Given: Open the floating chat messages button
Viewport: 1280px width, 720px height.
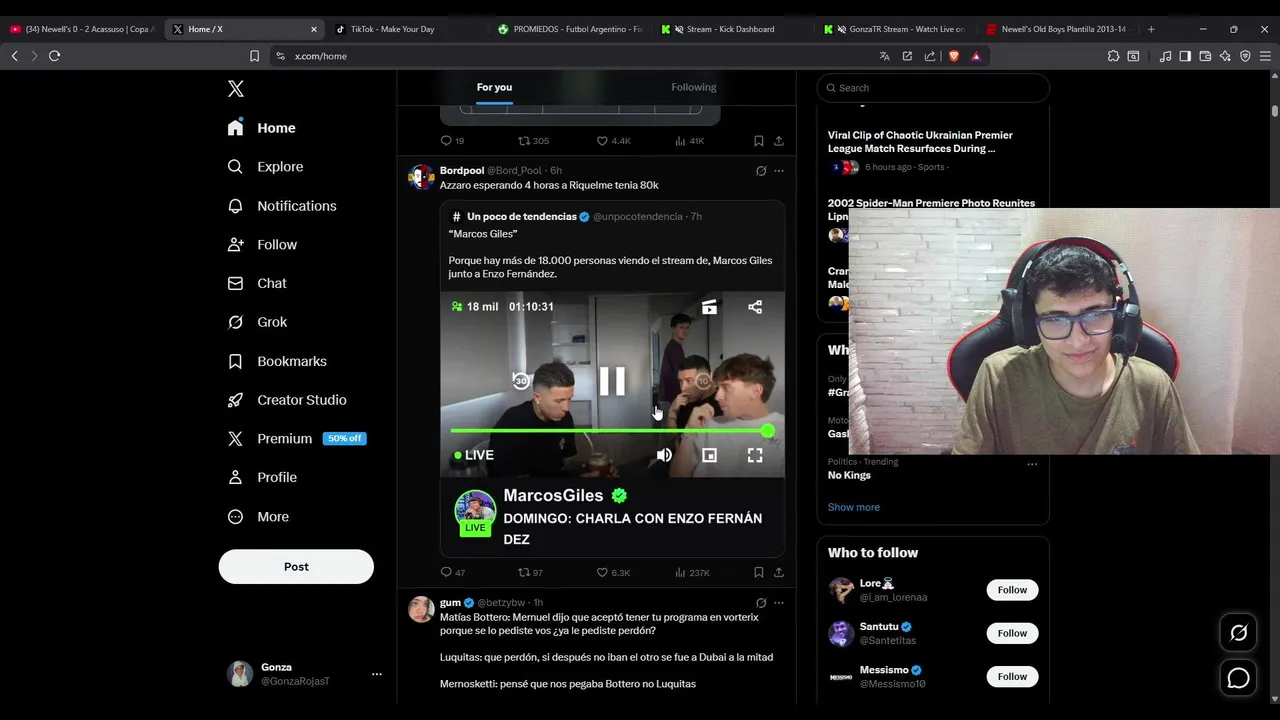Looking at the screenshot, I should tap(1238, 678).
